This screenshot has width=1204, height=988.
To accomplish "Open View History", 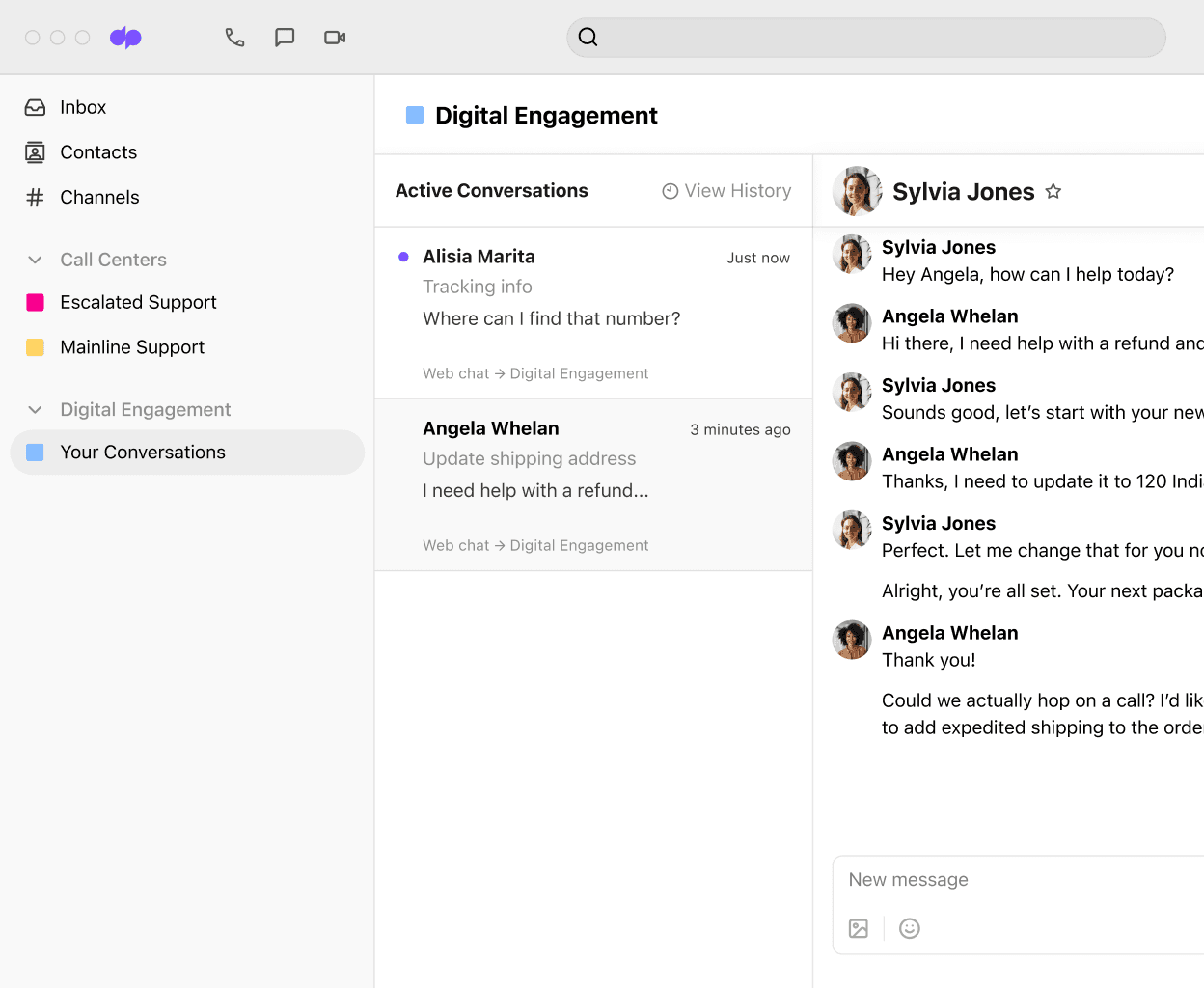I will [x=737, y=190].
